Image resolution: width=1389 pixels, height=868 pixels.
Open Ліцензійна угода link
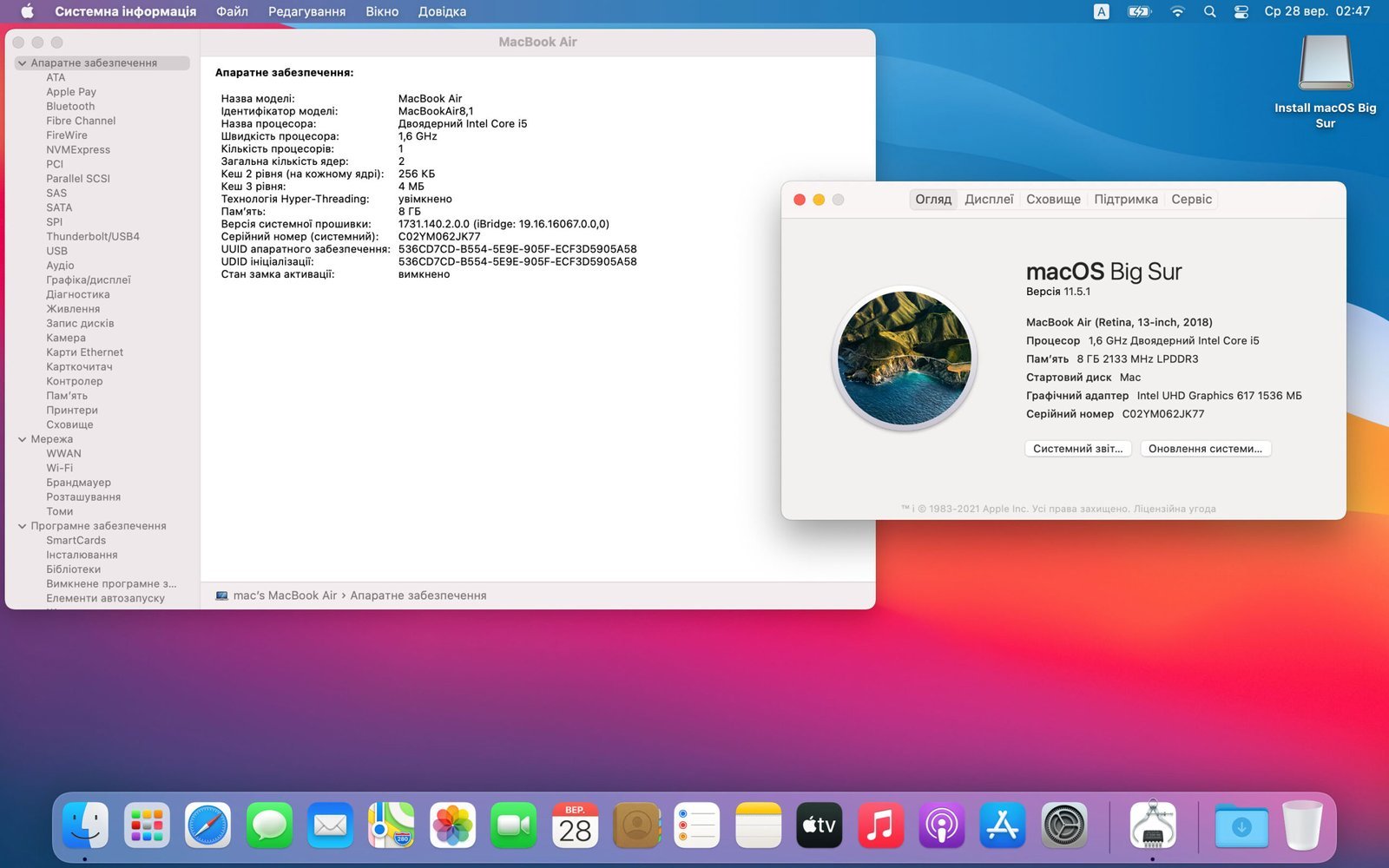(x=1175, y=509)
